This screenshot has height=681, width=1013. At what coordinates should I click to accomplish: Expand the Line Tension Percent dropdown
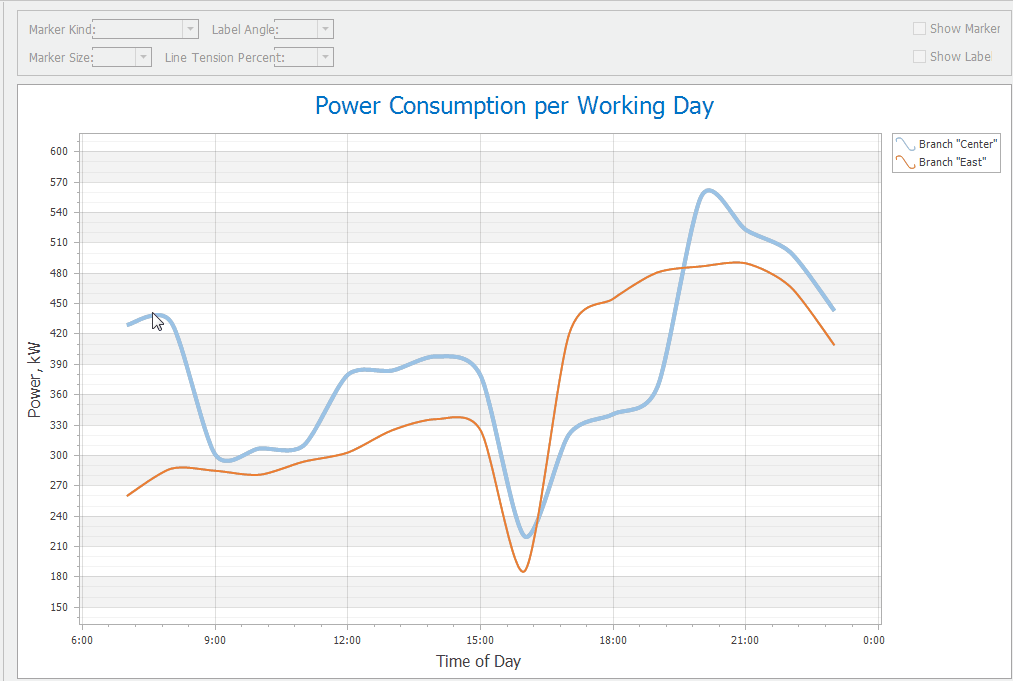[324, 58]
